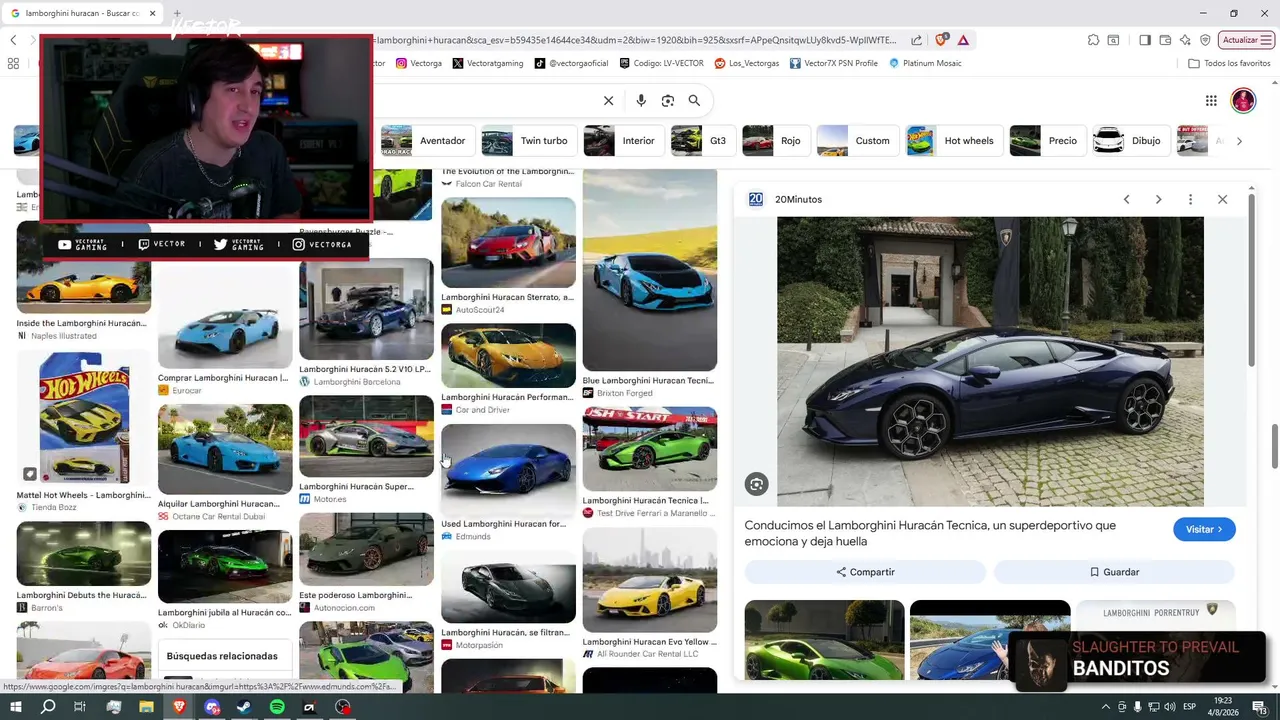Open Task View on the taskbar
Viewport: 1280px width, 720px height.
point(80,707)
